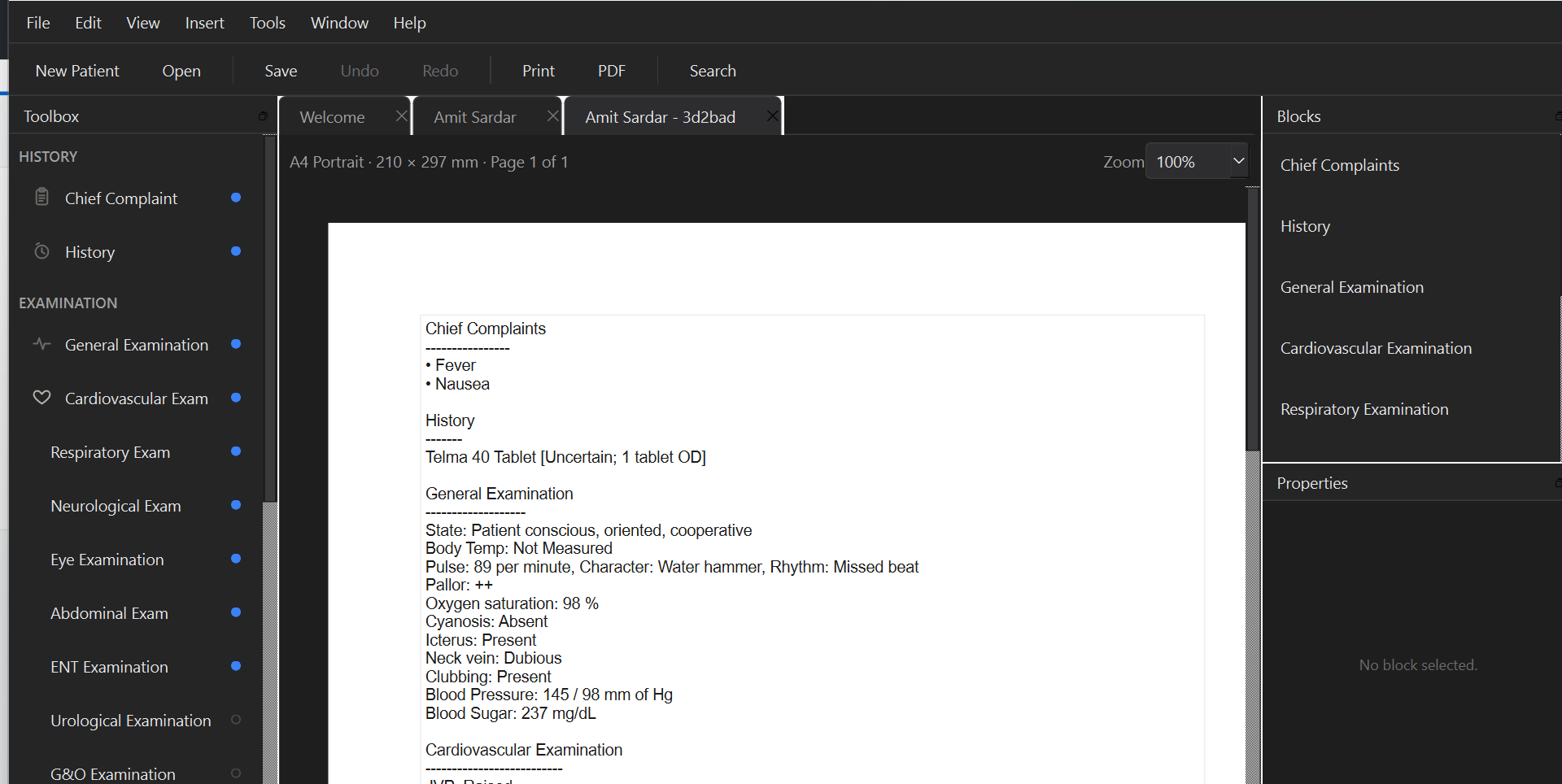The height and width of the screenshot is (784, 1562).
Task: Click the 'Blood Sugar: 237 mg/dL' line
Action: (510, 713)
